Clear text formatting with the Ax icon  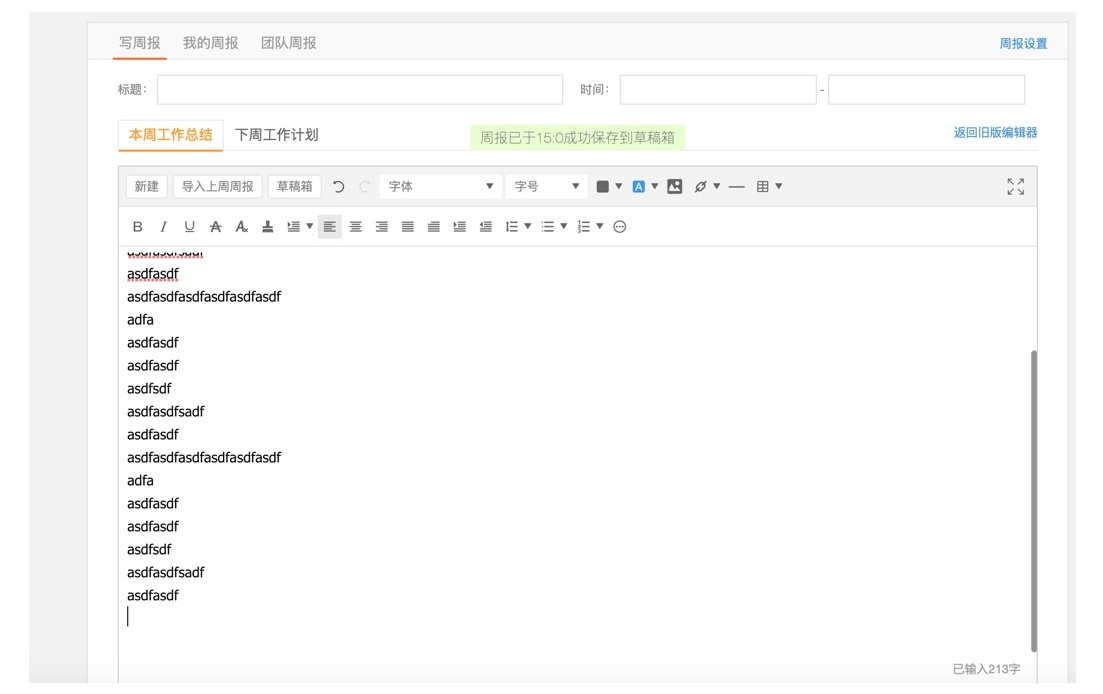tap(241, 226)
